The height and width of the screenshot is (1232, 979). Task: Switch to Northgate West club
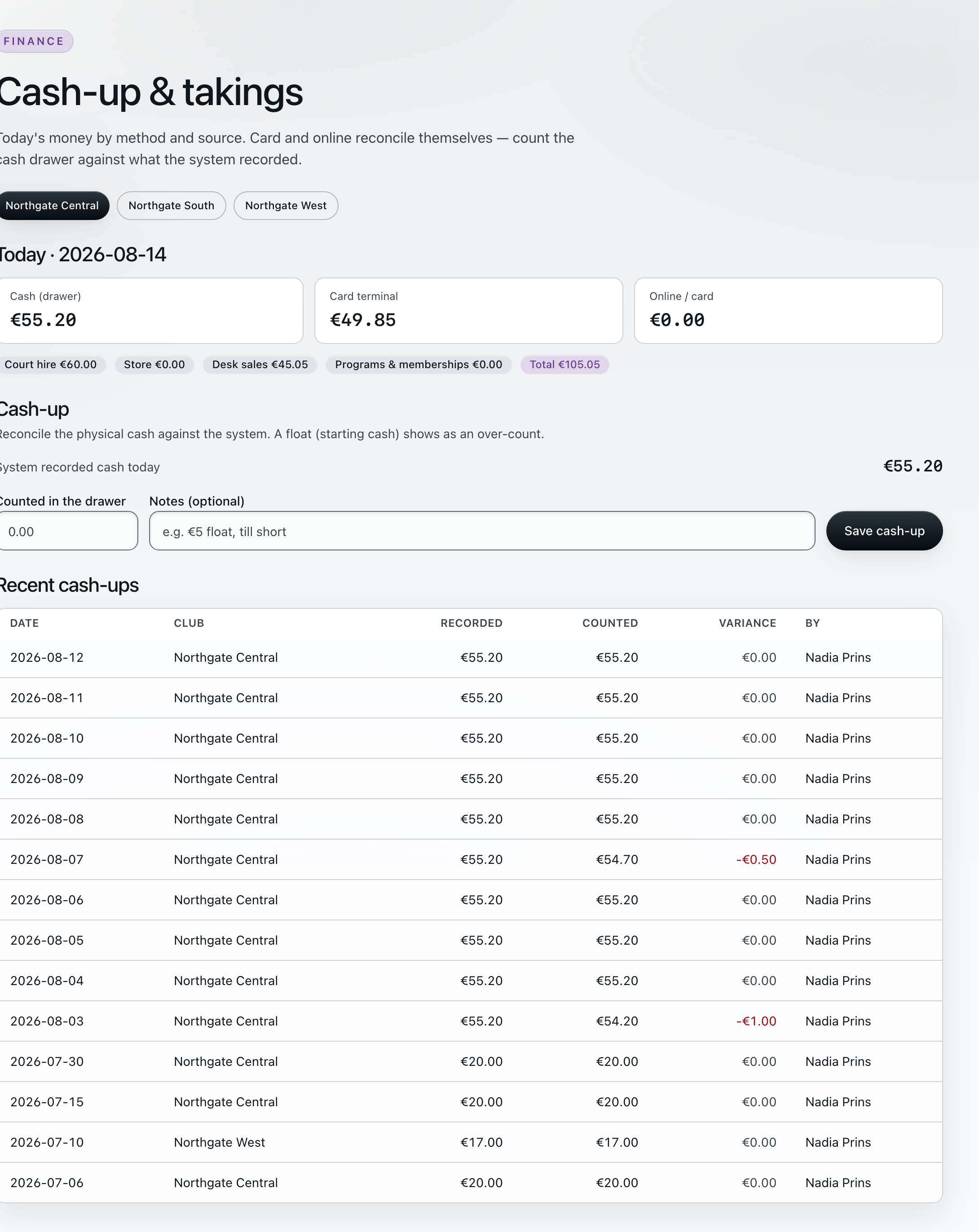(286, 206)
